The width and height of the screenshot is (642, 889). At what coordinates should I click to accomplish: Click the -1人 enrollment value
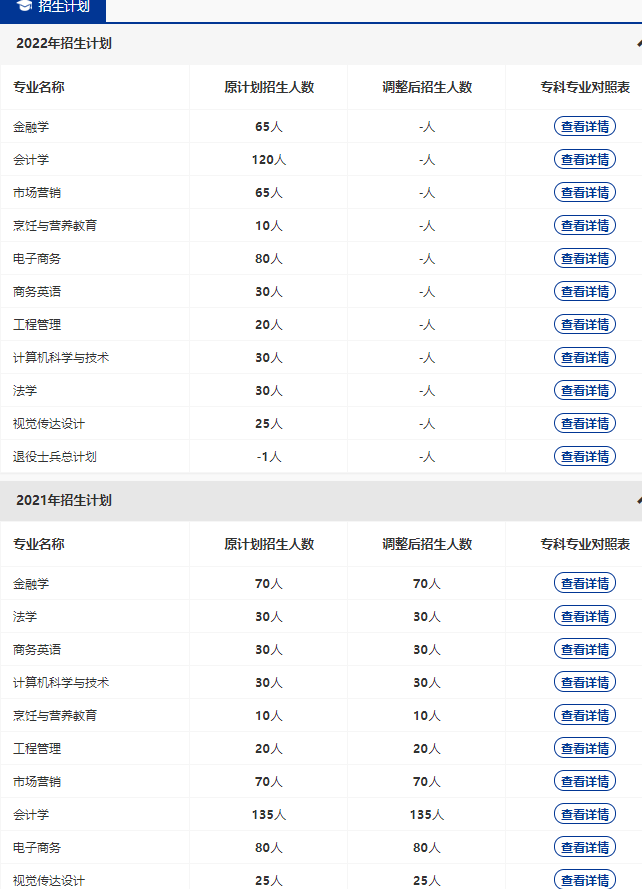tap(269, 456)
